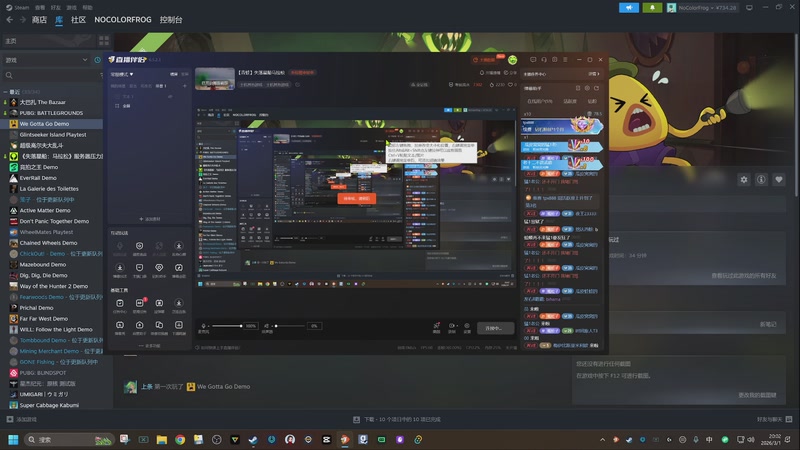Open settings icon beside the 开播中 button

(x=466, y=326)
